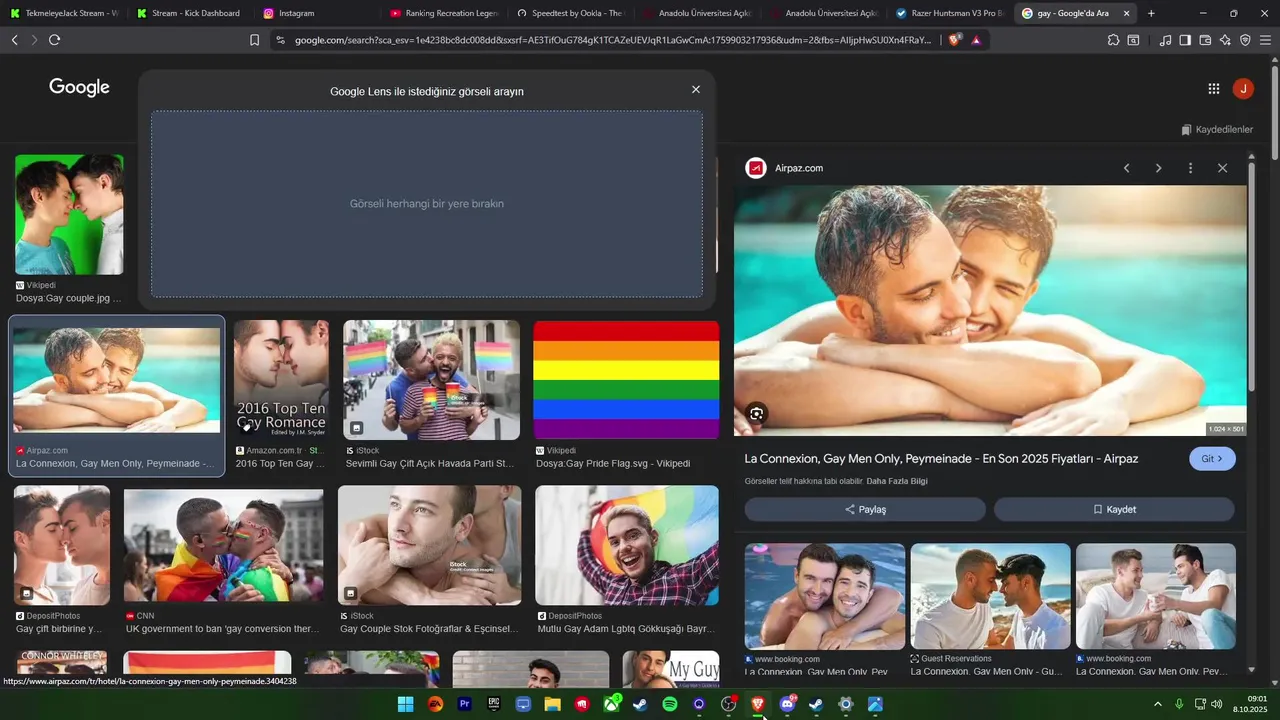The image size is (1280, 720).
Task: Click the address bar URL
Action: click(x=613, y=40)
